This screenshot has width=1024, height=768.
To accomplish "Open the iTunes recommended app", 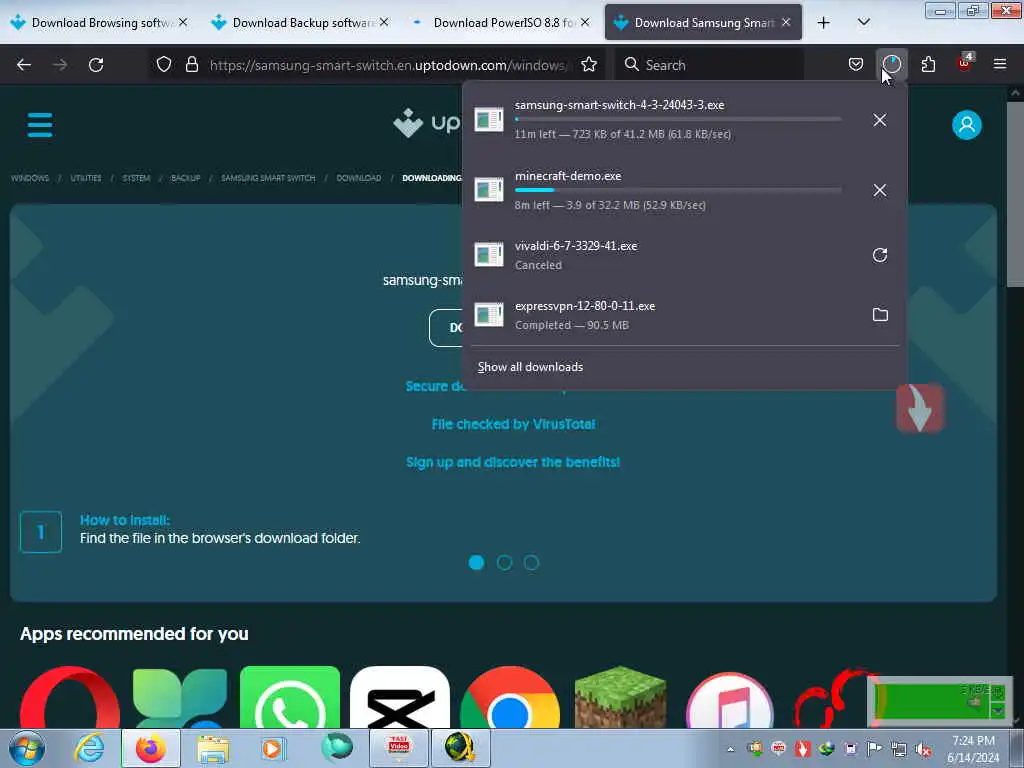I will pos(730,699).
